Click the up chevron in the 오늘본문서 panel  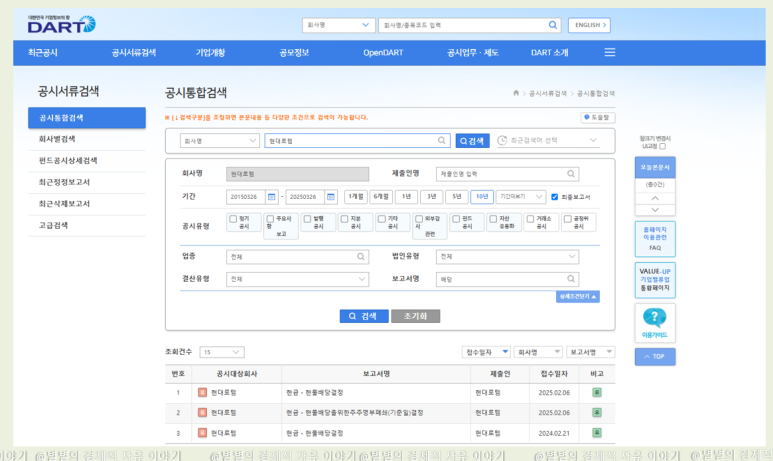[655, 198]
